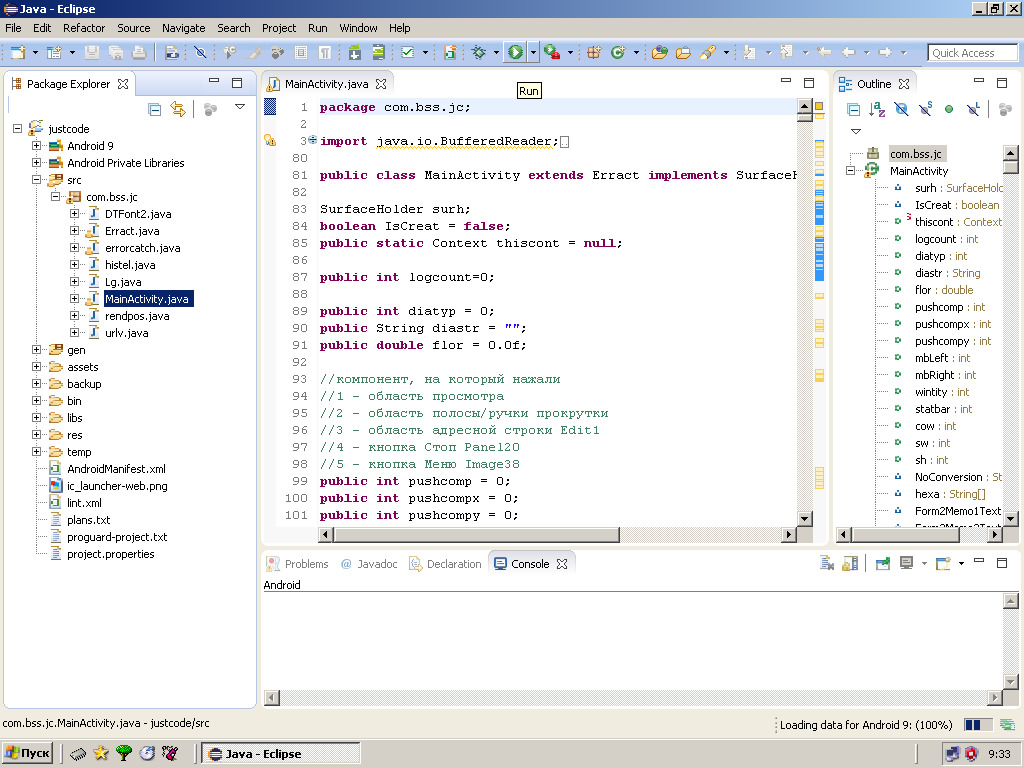This screenshot has height=768, width=1024.
Task: Click the Open Type toolbar icon
Action: pos(659,52)
